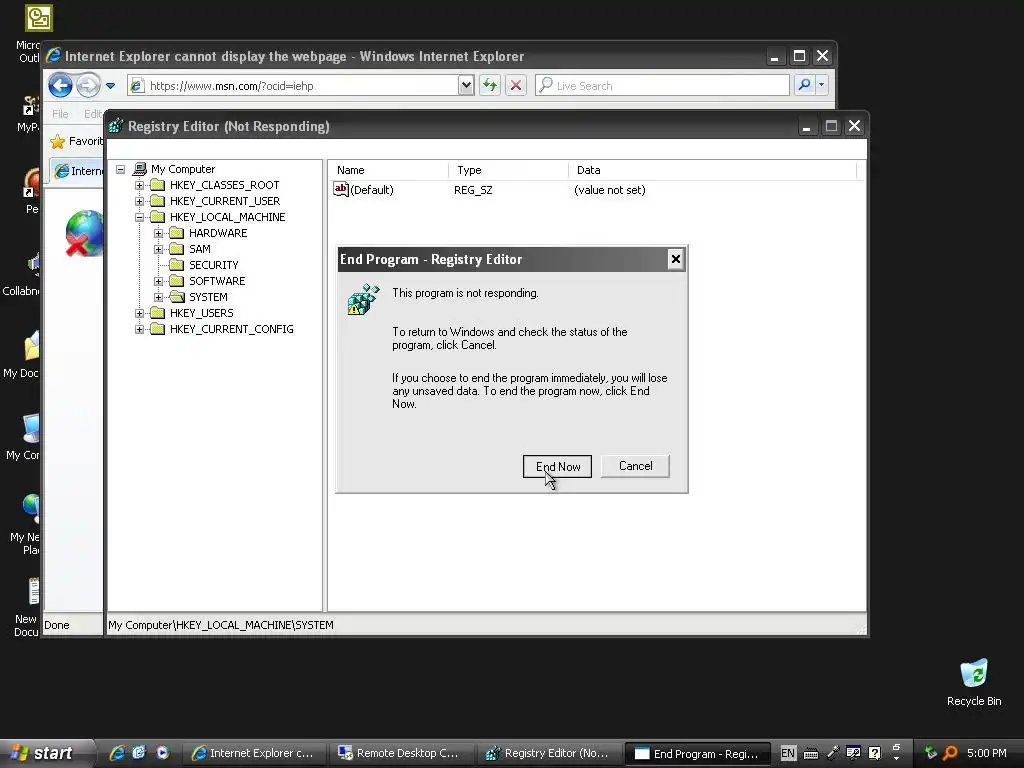Select HKEY_LOCAL_MACHINE label in tree
Image resolution: width=1024 pixels, height=768 pixels.
227,217
